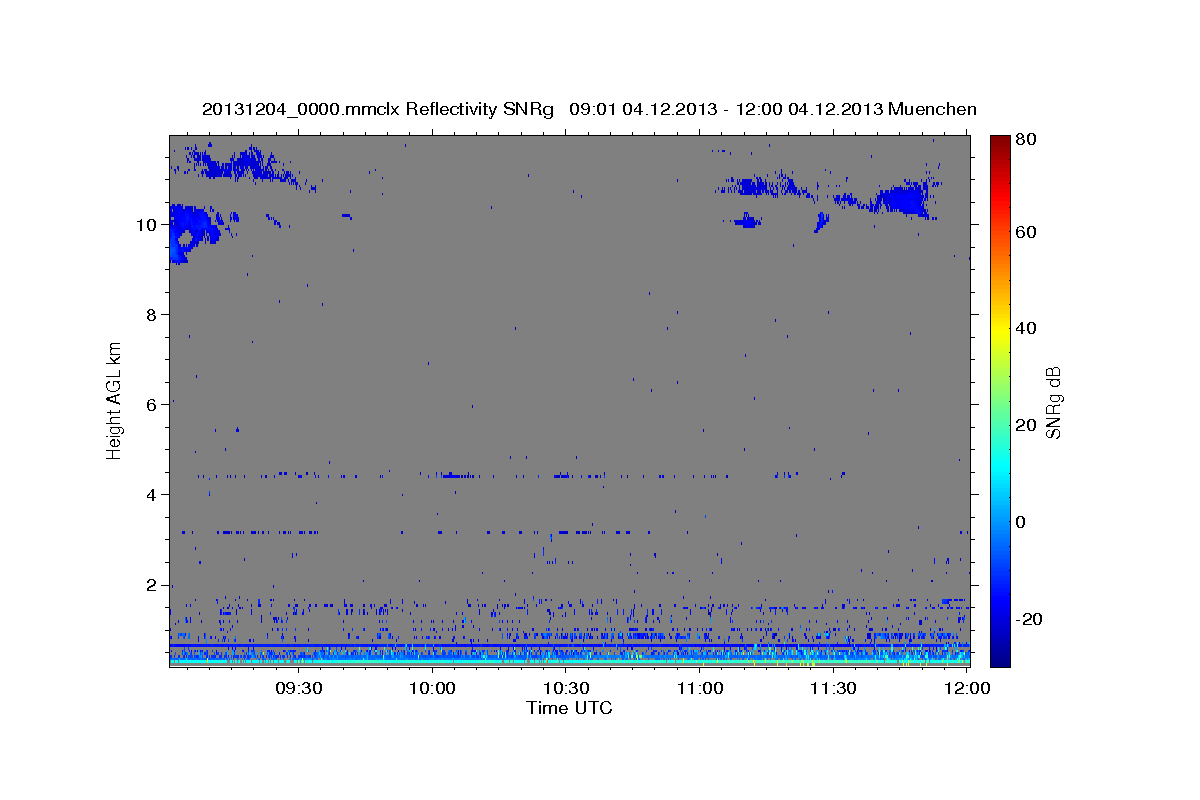Click the colorbar value 80
This screenshot has height=800, width=1200.
(x=1028, y=140)
